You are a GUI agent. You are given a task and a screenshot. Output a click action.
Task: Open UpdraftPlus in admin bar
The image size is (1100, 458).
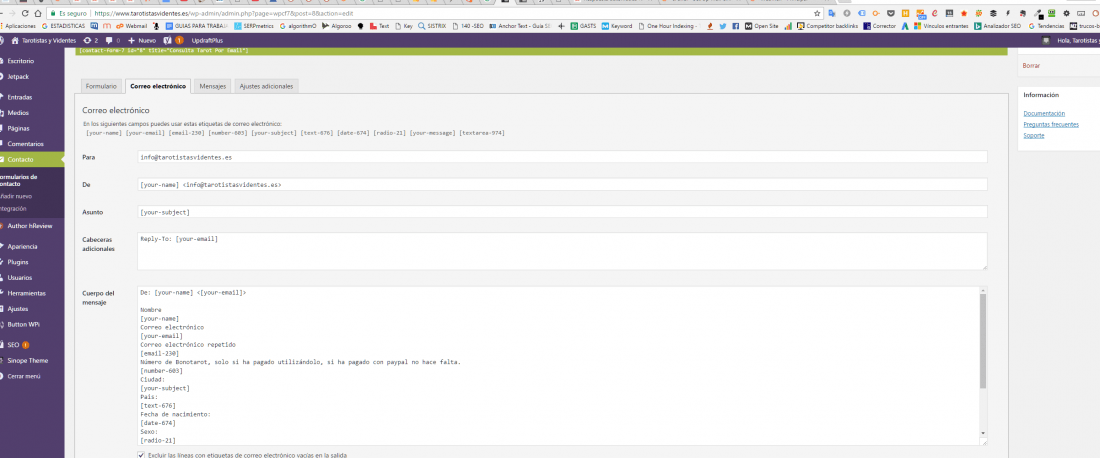coord(207,41)
